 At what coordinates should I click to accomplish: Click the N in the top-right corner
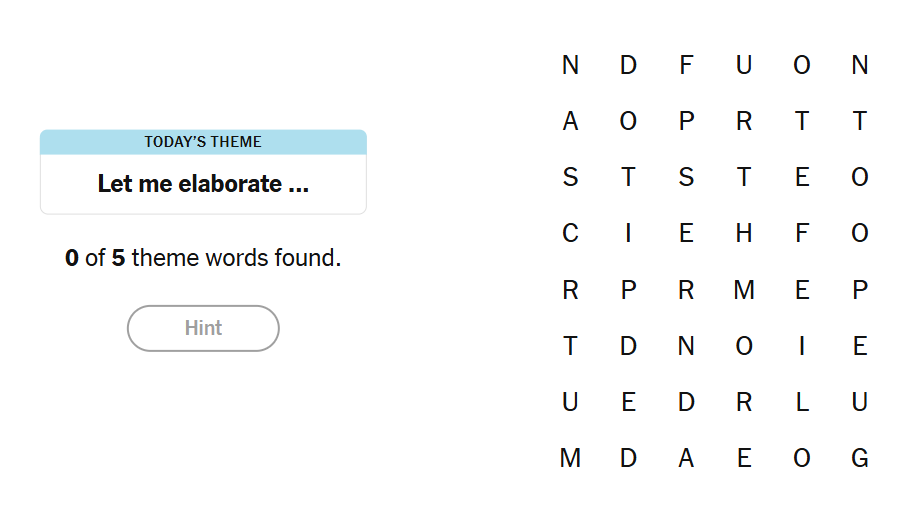click(x=860, y=66)
